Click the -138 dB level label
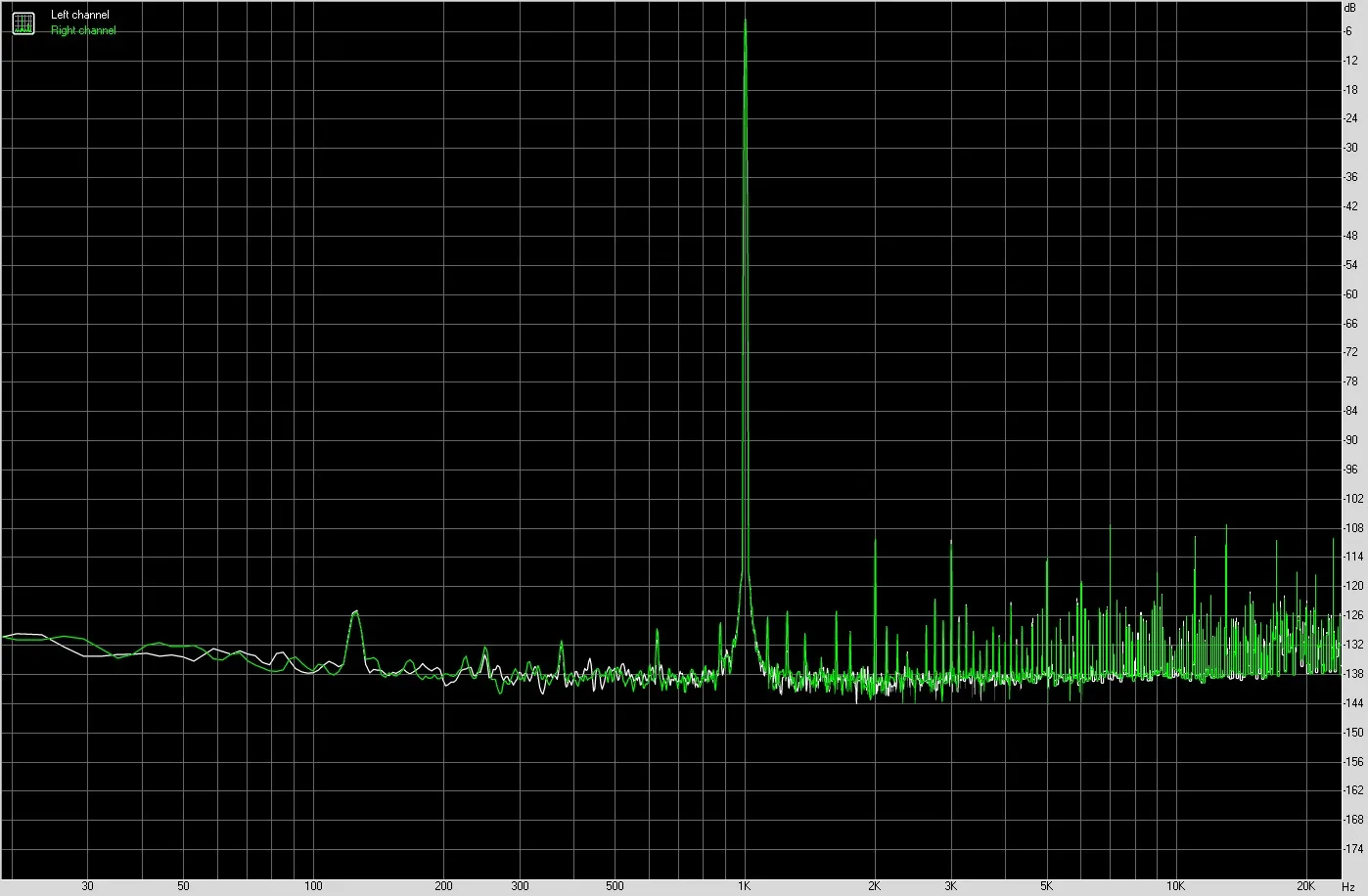Screen dimensions: 1368x896 [x=1353, y=674]
